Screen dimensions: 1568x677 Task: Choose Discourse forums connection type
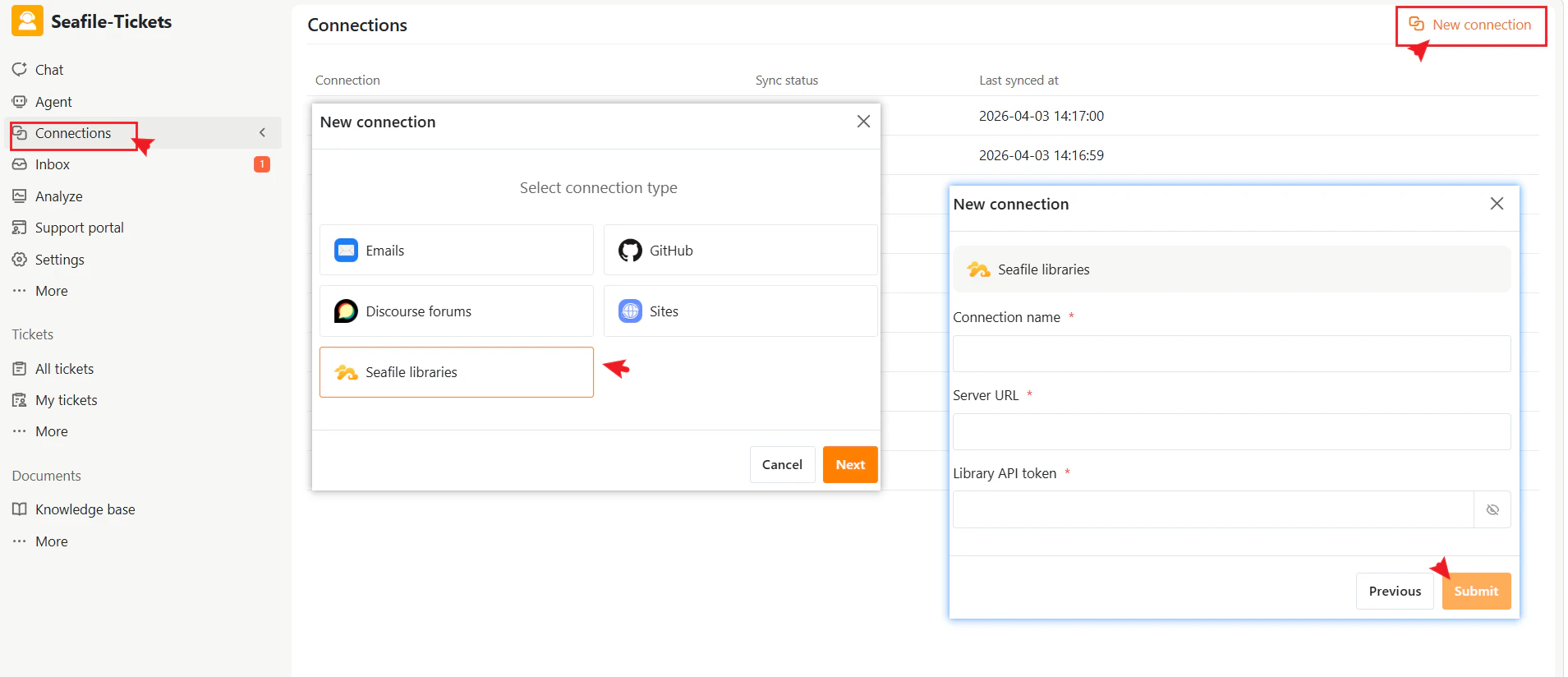coord(457,311)
